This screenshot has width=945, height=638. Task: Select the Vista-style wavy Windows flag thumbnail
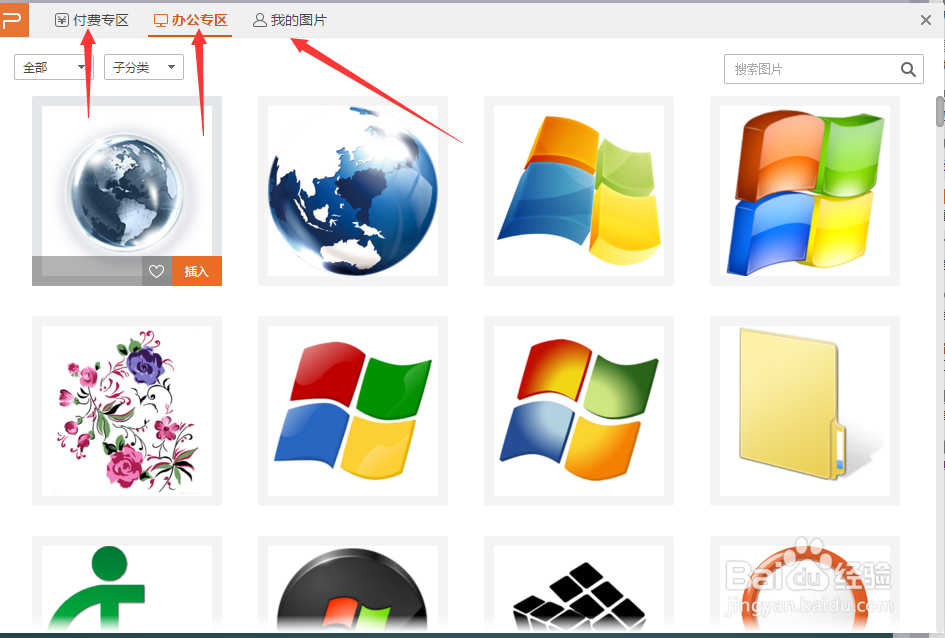(579, 191)
